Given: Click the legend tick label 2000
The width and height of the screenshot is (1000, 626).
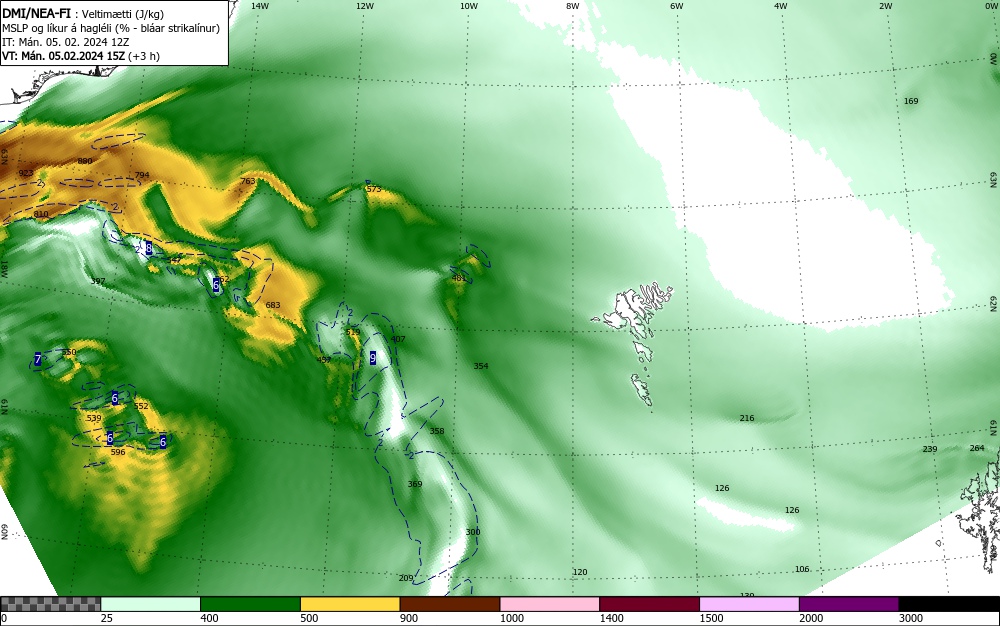Looking at the screenshot, I should 811,618.
